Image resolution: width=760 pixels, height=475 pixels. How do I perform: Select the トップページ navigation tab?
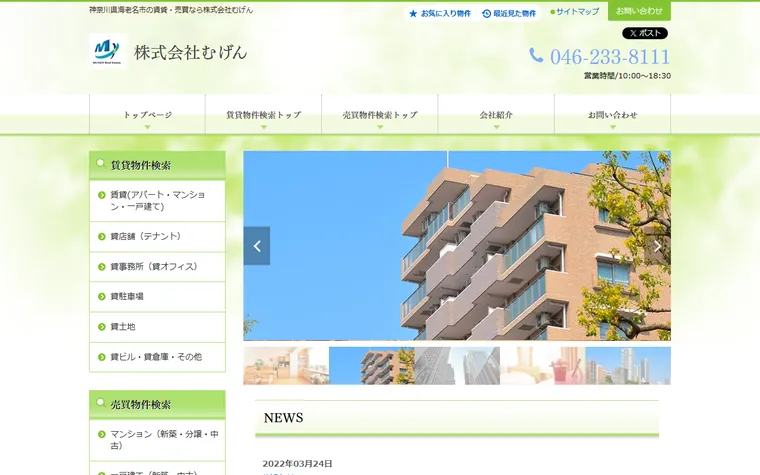[x=147, y=115]
